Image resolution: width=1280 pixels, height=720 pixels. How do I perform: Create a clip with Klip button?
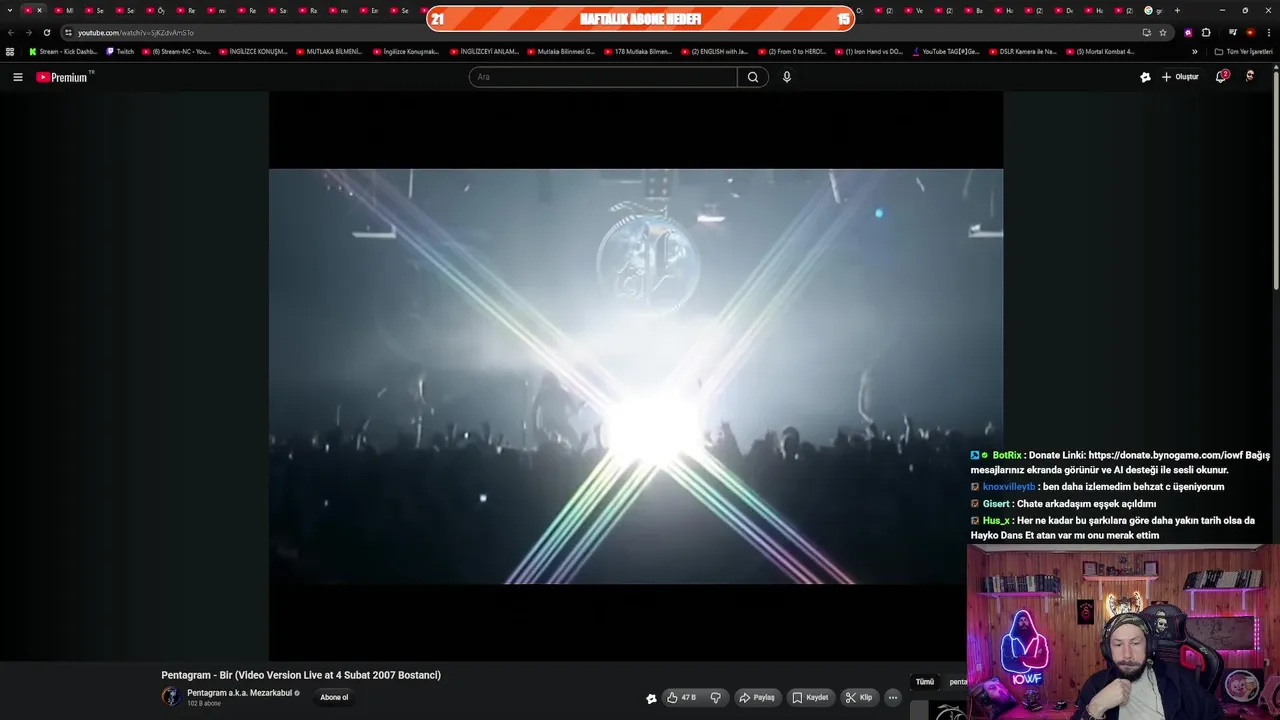pos(859,698)
